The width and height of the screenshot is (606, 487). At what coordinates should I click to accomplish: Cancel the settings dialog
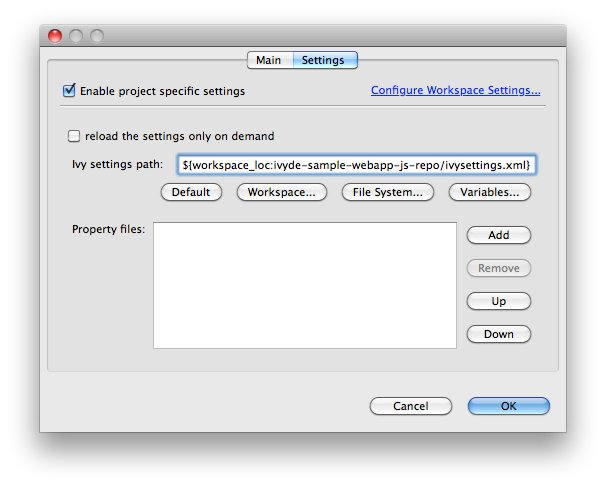tap(410, 406)
